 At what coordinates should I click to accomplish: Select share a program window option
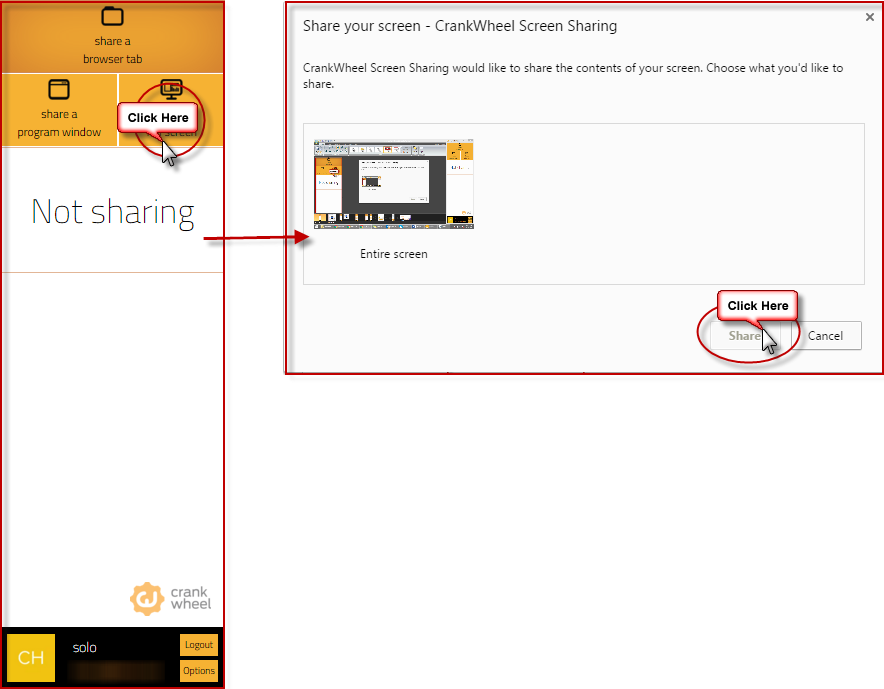coord(59,110)
